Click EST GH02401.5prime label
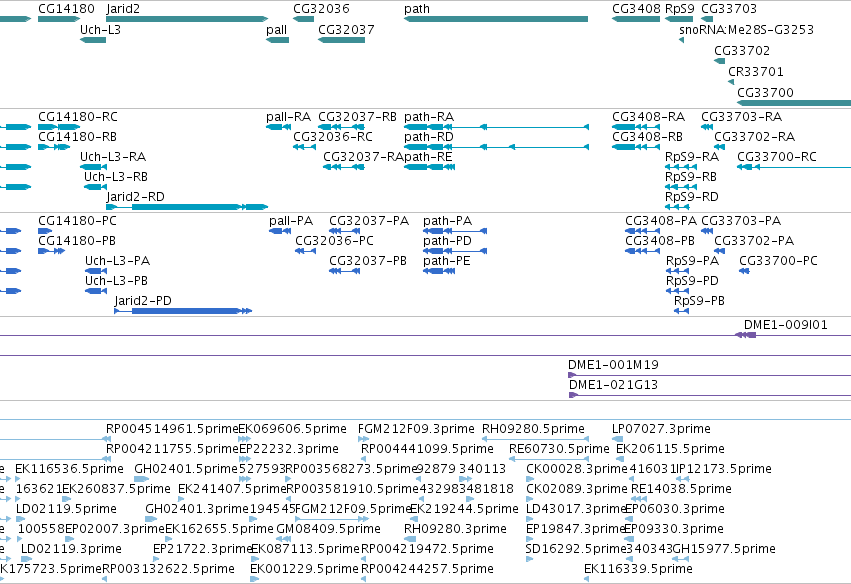The height and width of the screenshot is (584, 851). [x=186, y=469]
